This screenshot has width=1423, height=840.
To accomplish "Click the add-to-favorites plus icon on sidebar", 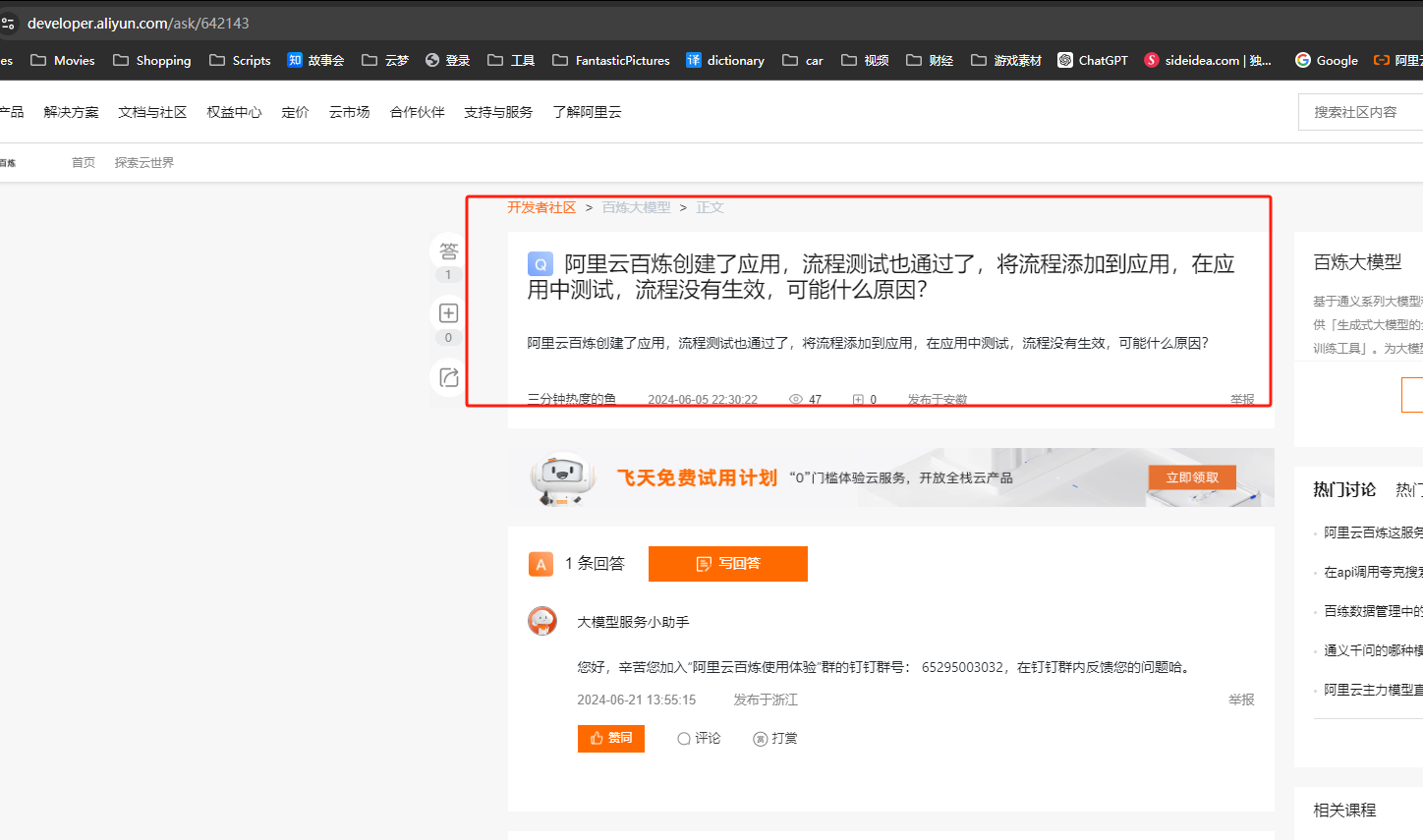I will (448, 313).
